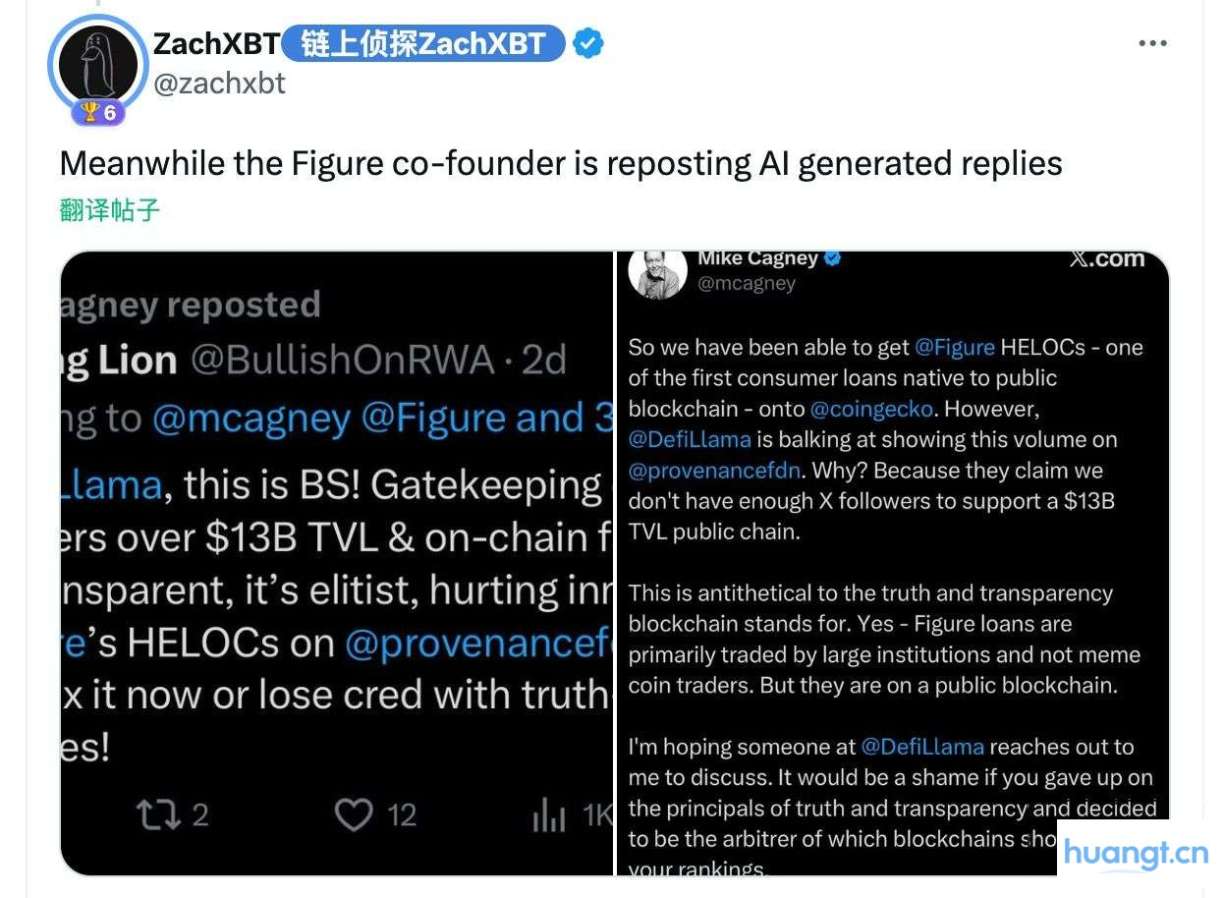
Task: Click the views bar chart icon
Action: 549,817
